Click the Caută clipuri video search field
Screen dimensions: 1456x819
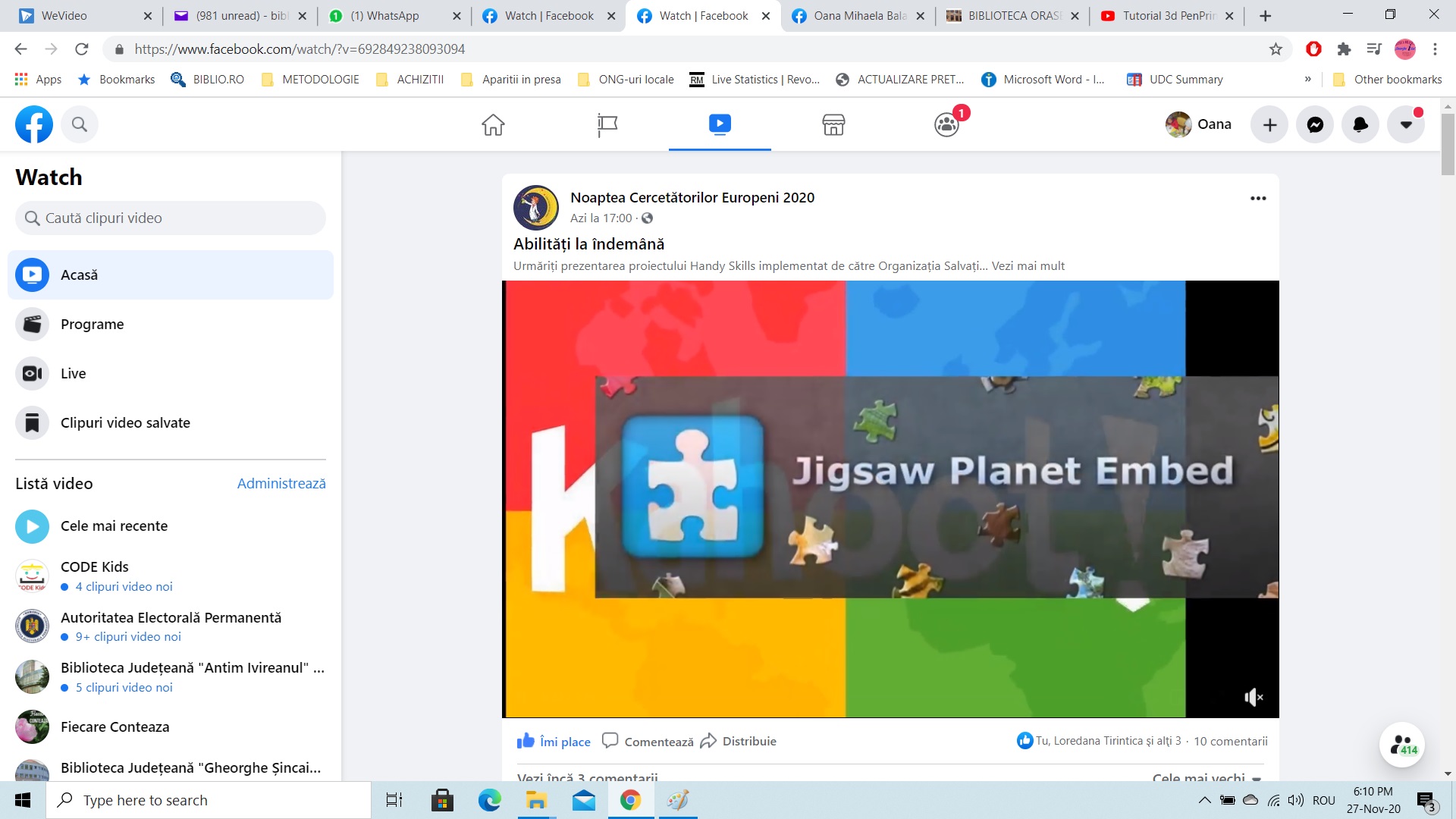coord(171,218)
